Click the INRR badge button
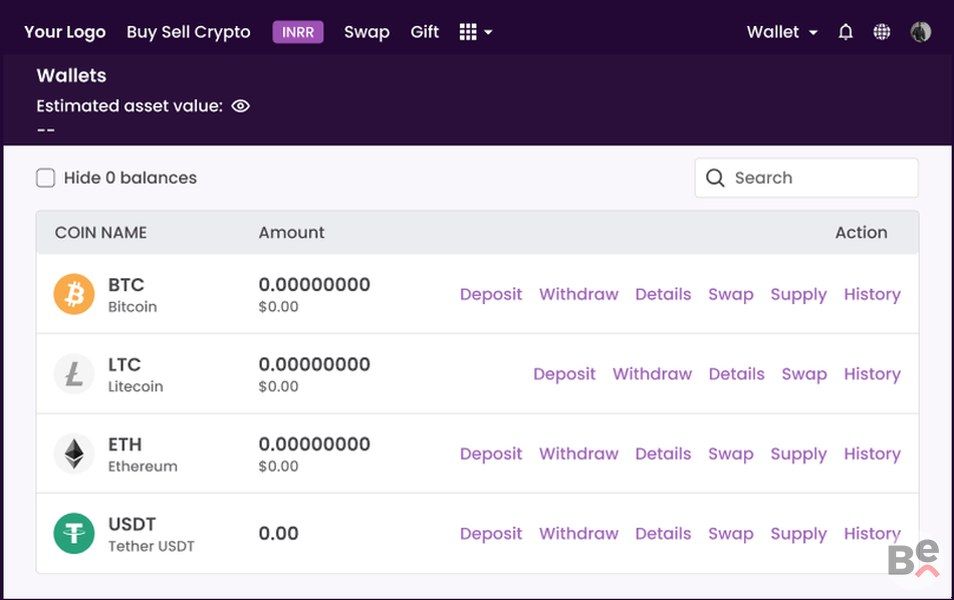The width and height of the screenshot is (954, 600). (298, 32)
